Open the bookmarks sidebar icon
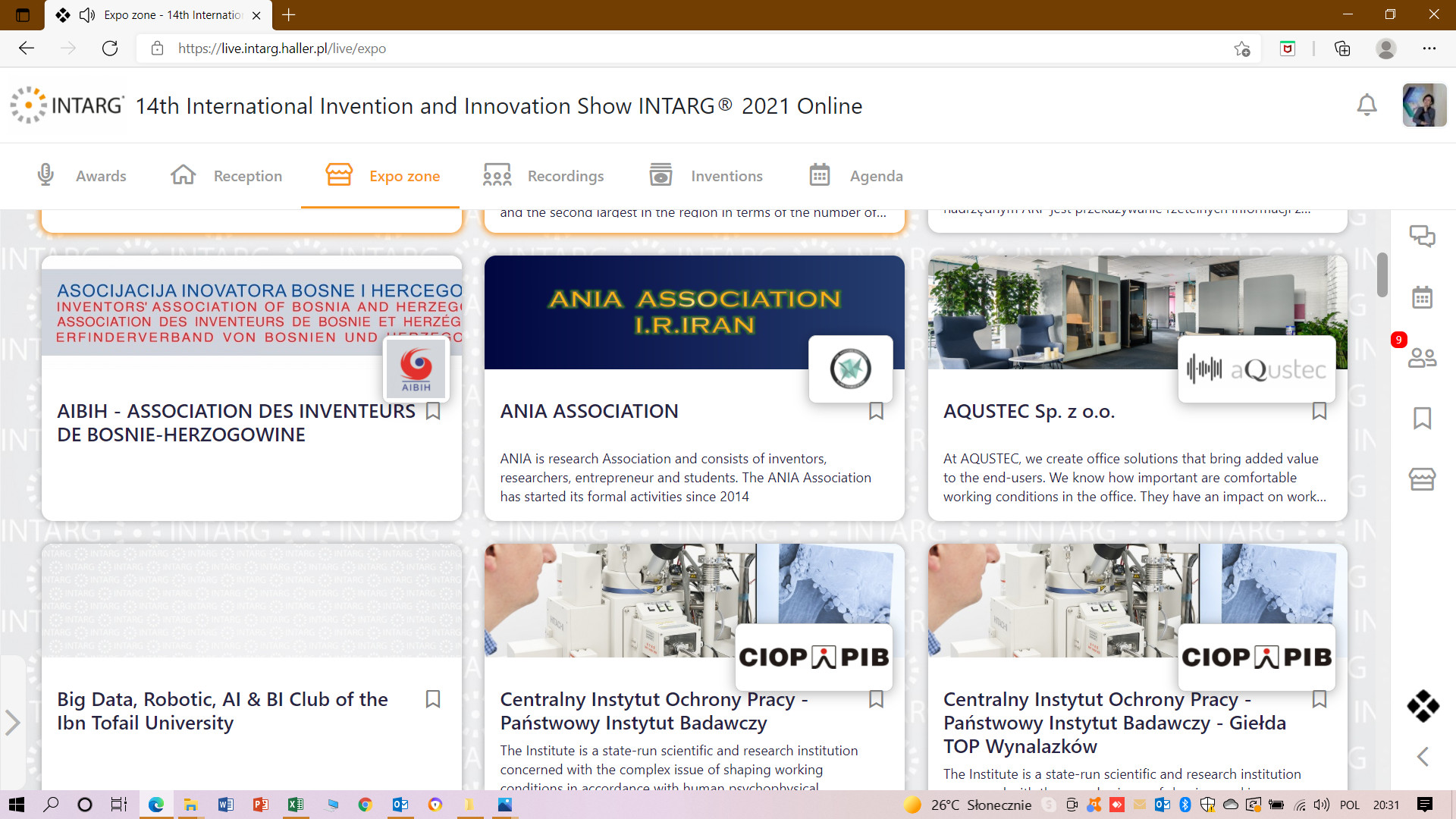Image resolution: width=1456 pixels, height=819 pixels. point(1422,418)
